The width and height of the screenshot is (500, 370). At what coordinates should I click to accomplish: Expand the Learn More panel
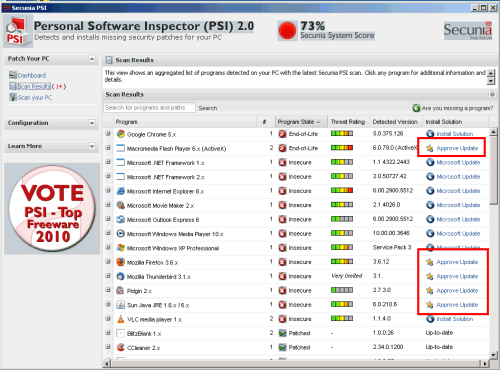(x=92, y=146)
